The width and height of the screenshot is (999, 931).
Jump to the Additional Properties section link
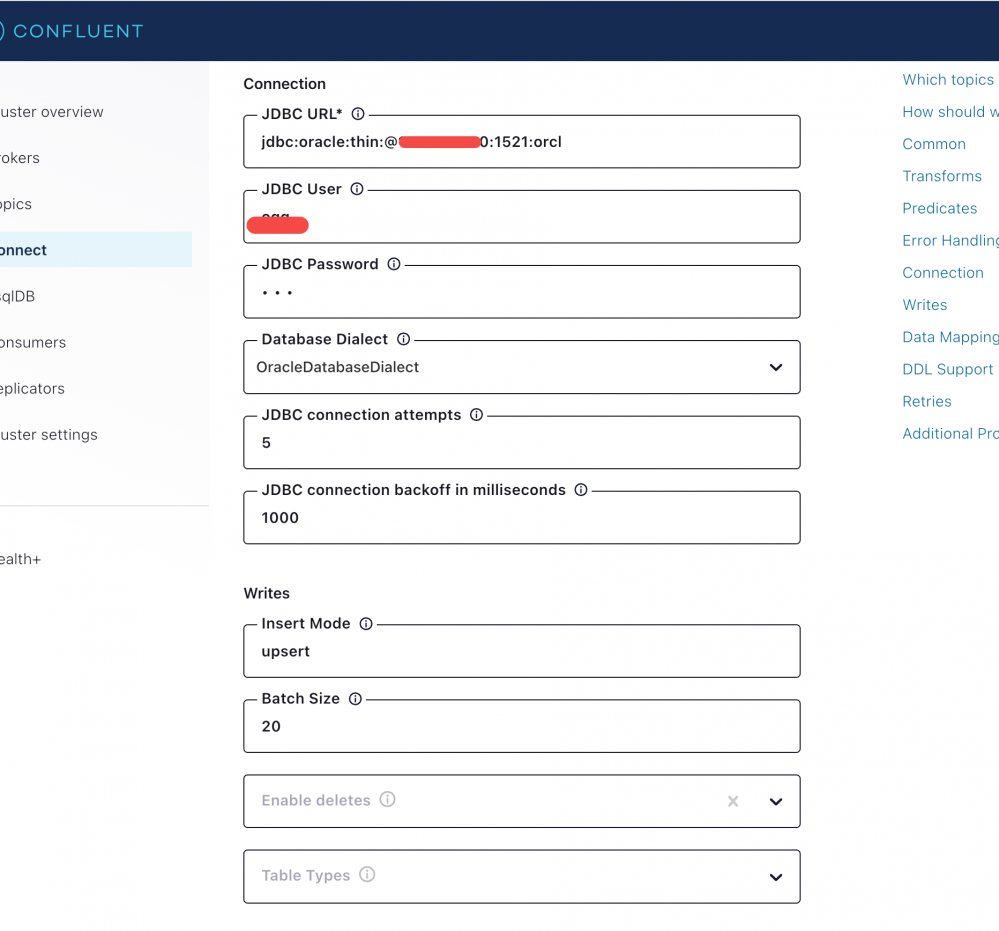(x=950, y=433)
